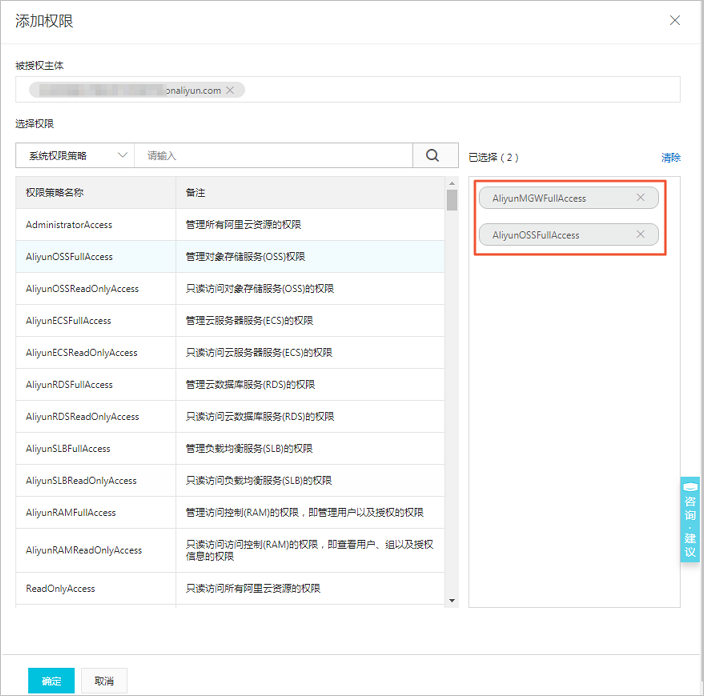Open the 咨询·建议 feedback side tab
Image resolution: width=704 pixels, height=696 pixels.
(690, 520)
